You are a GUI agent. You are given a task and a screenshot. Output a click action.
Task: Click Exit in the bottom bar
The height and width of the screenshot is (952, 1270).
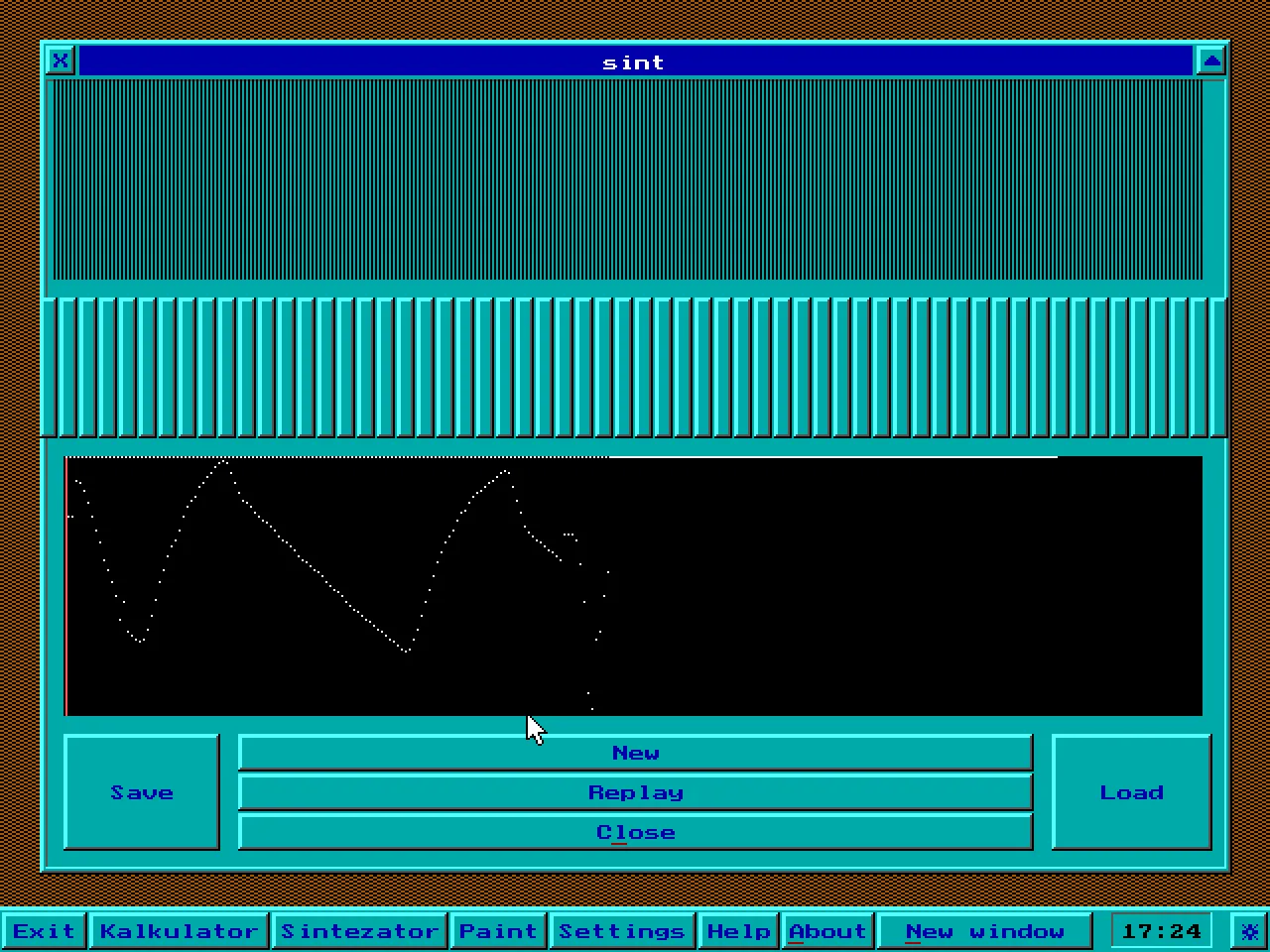pyautogui.click(x=44, y=931)
